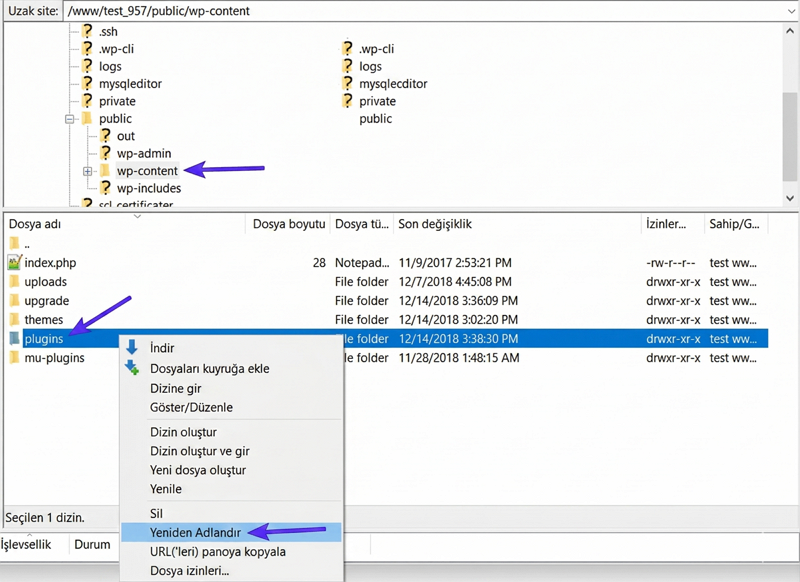
Task: Collapse the public folder tree node
Action: (70, 119)
